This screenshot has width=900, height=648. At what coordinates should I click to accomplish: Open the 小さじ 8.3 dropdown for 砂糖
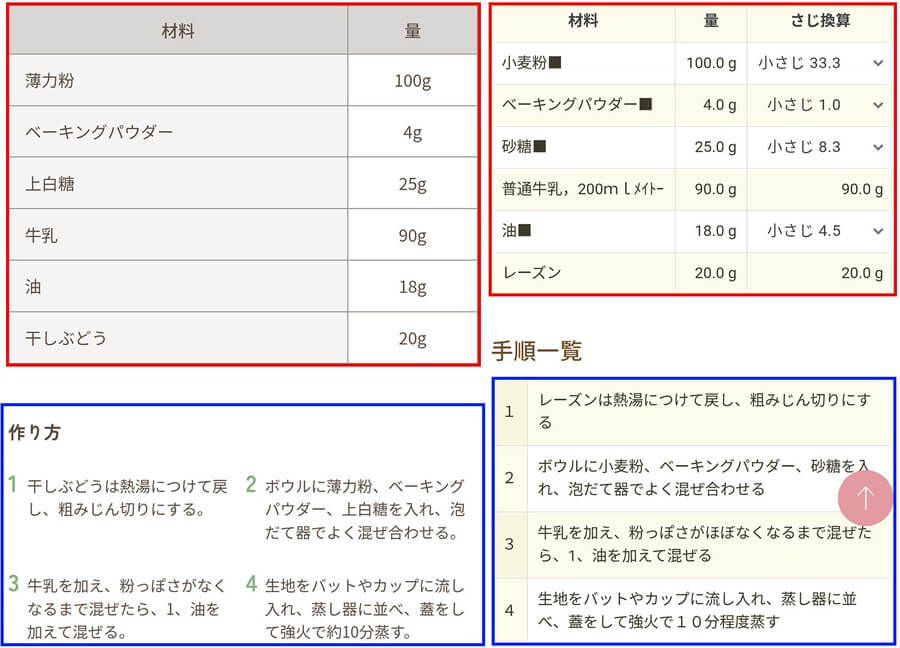click(x=820, y=147)
